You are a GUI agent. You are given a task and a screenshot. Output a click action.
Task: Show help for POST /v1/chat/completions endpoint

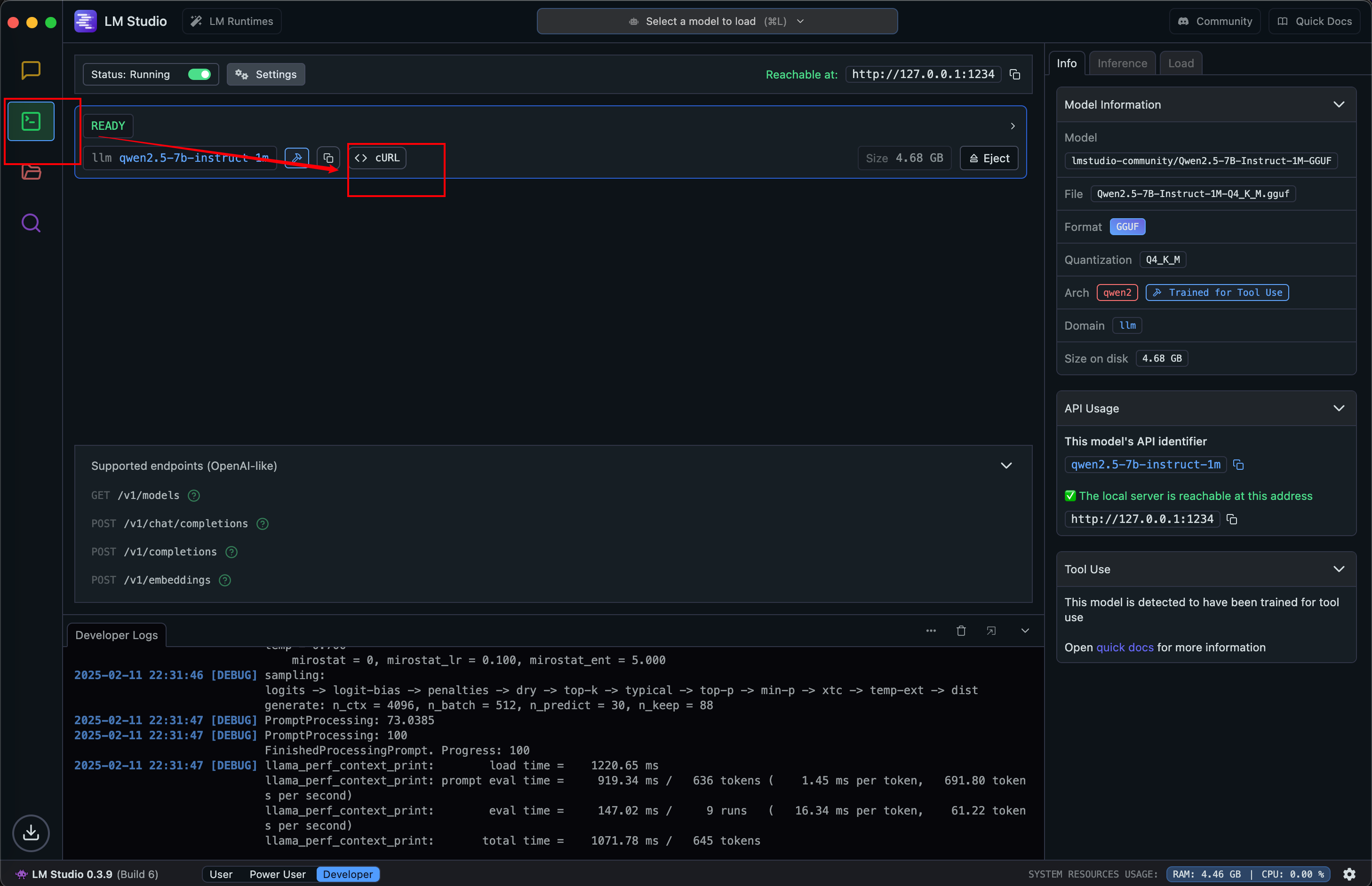point(263,523)
